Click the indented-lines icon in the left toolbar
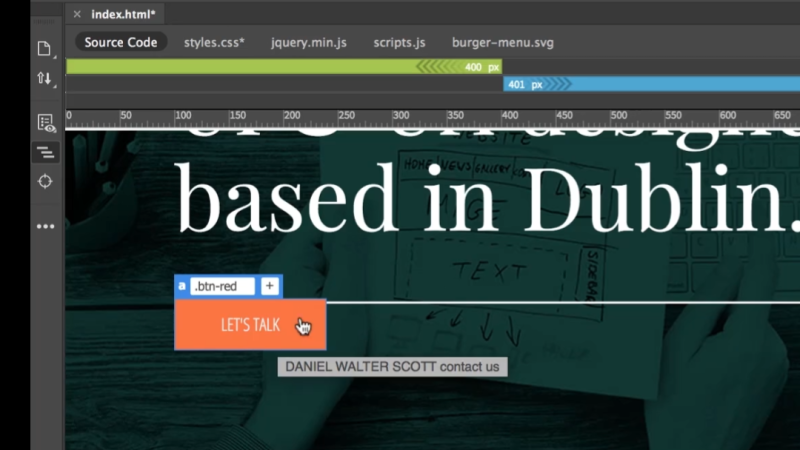The image size is (800, 450). (x=45, y=152)
